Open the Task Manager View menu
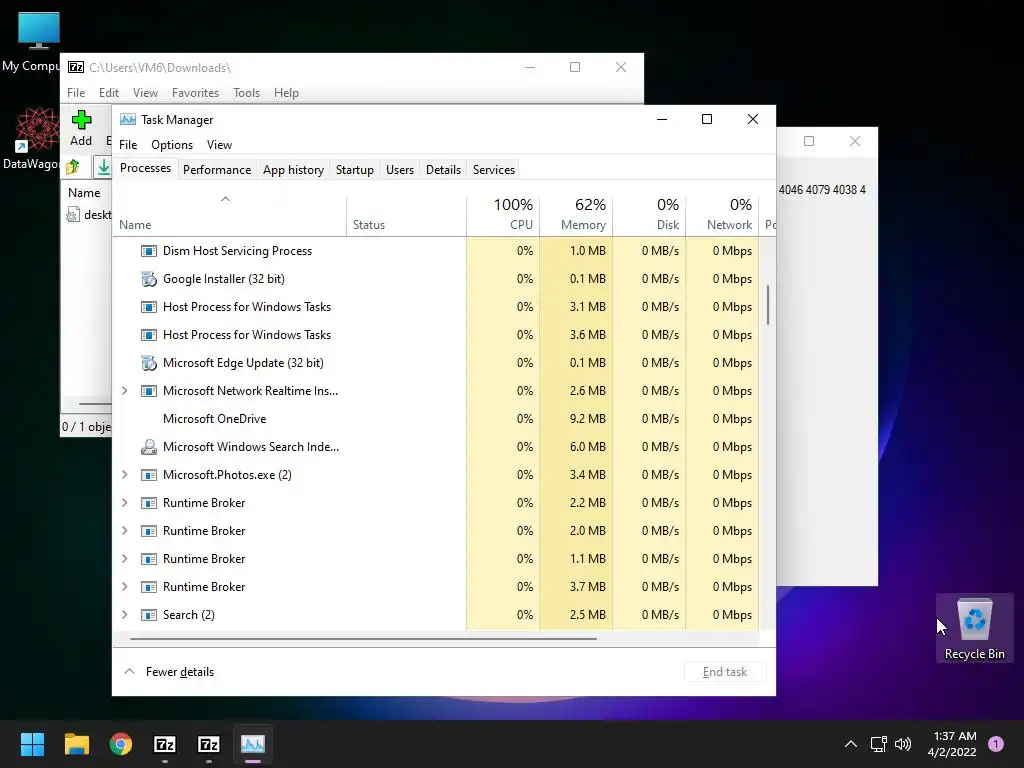Screen dimensions: 1024x768 219,145
